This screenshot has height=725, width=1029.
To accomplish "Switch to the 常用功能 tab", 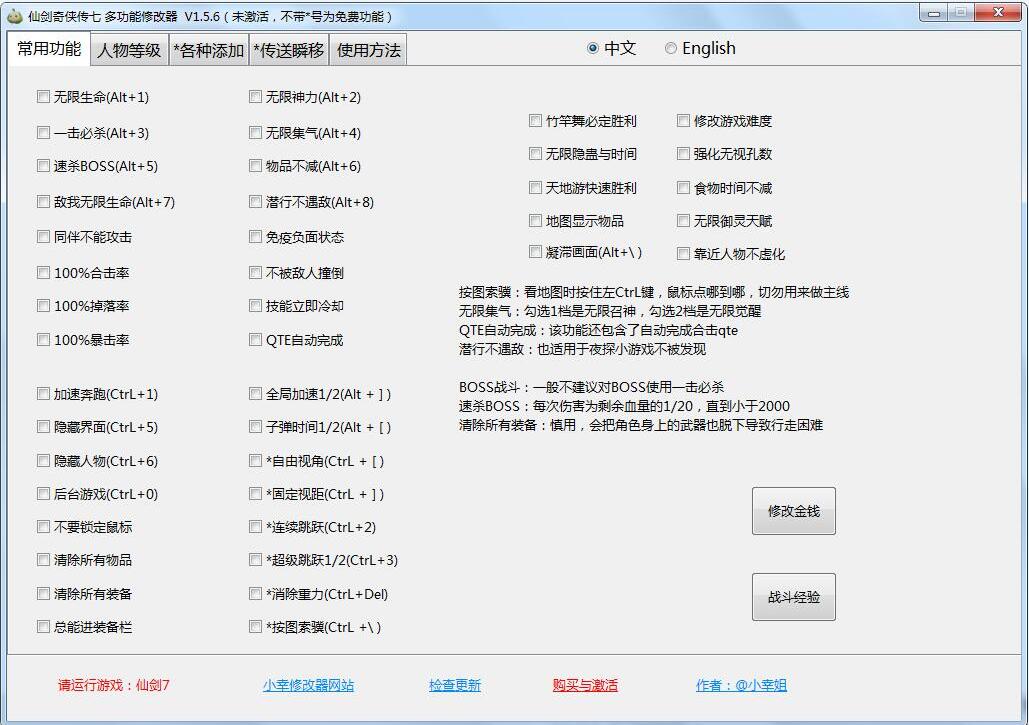I will coord(49,49).
